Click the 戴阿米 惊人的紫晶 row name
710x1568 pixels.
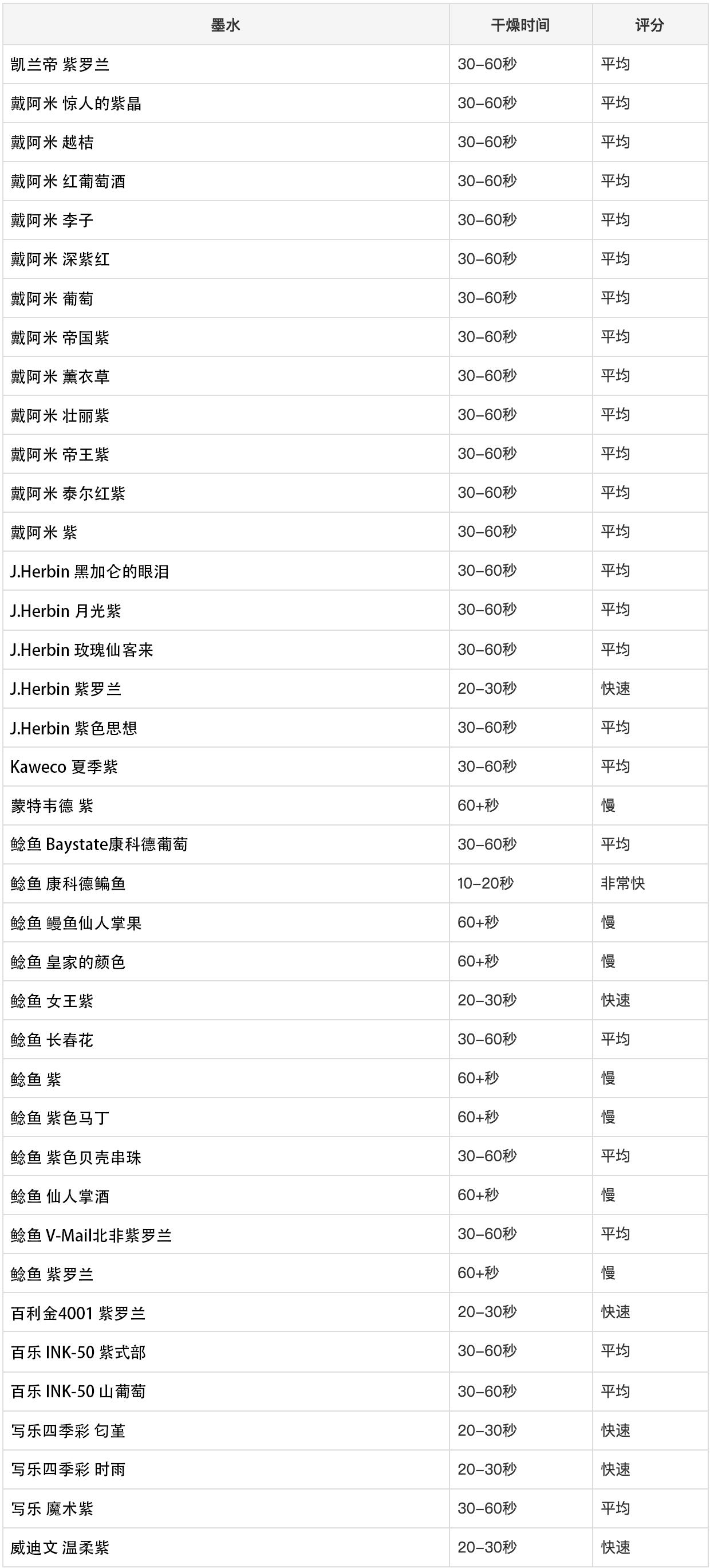[x=76, y=104]
